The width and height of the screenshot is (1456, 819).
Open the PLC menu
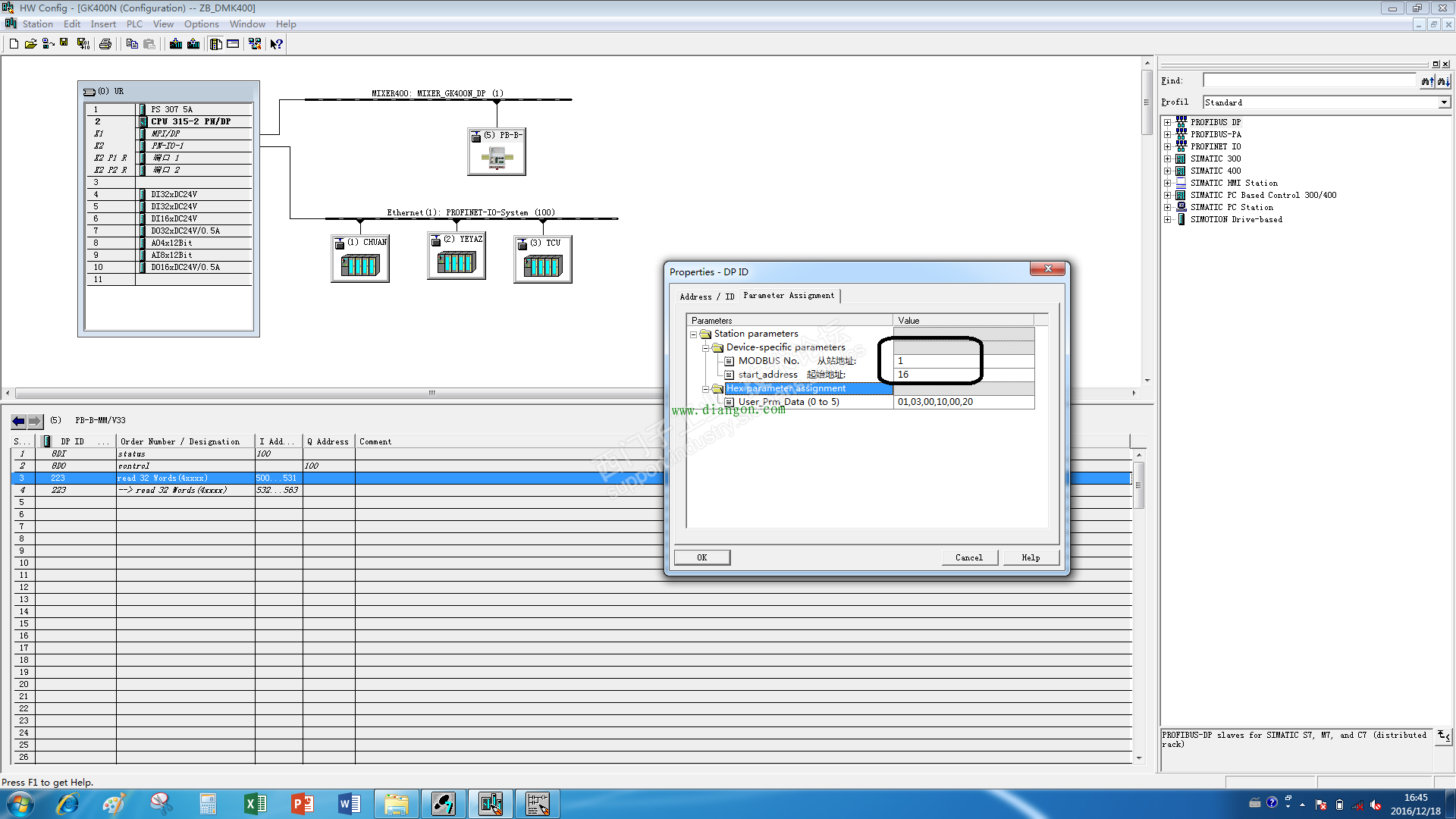coord(134,24)
